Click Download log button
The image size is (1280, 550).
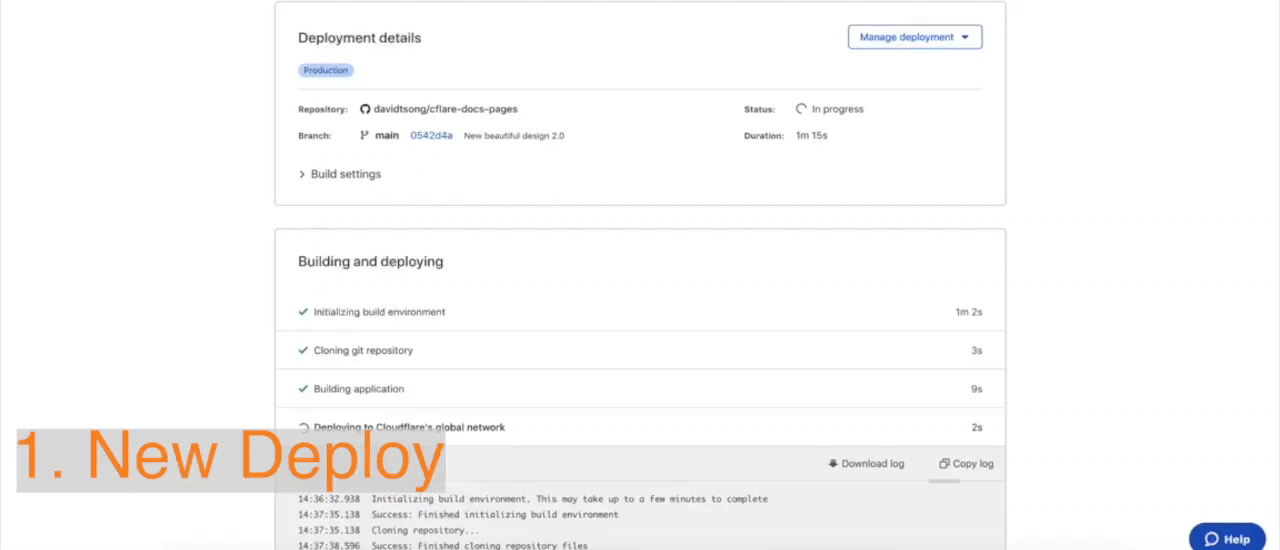point(866,464)
